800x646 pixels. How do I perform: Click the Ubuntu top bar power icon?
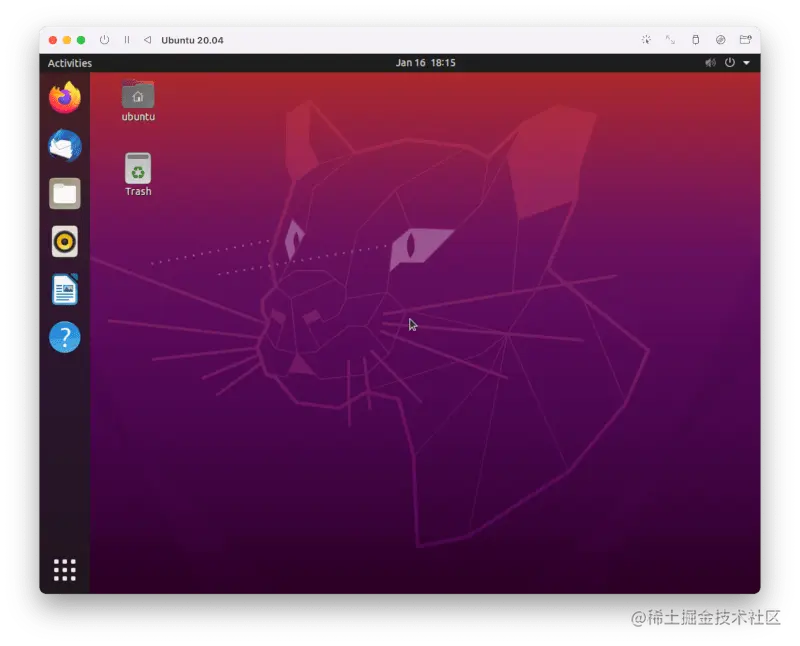[x=730, y=63]
